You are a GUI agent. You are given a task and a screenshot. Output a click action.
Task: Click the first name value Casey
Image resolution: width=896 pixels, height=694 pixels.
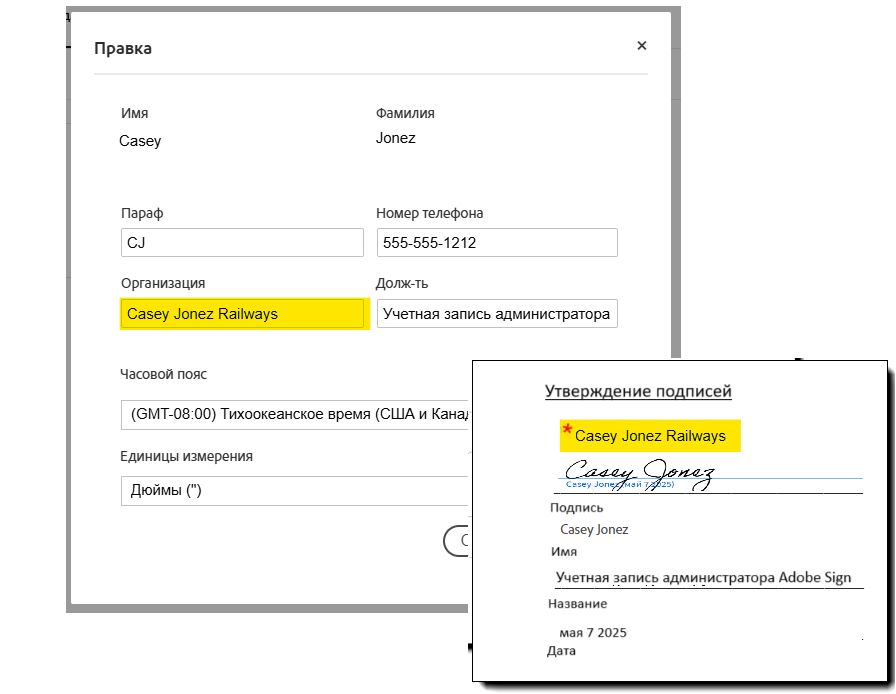[140, 141]
